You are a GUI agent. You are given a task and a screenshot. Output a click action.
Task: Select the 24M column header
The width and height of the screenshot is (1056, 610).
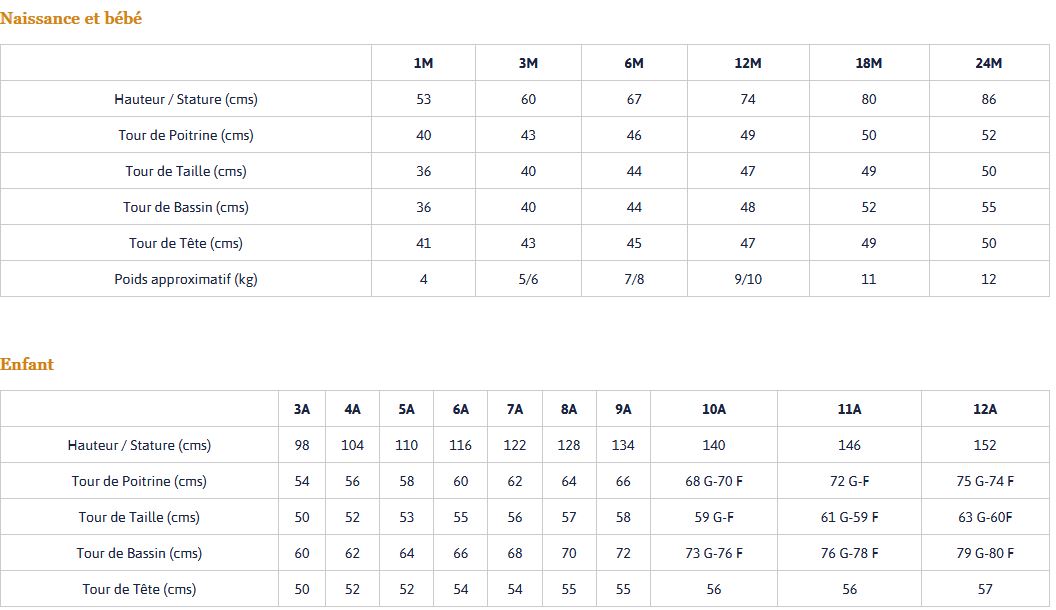click(x=988, y=63)
